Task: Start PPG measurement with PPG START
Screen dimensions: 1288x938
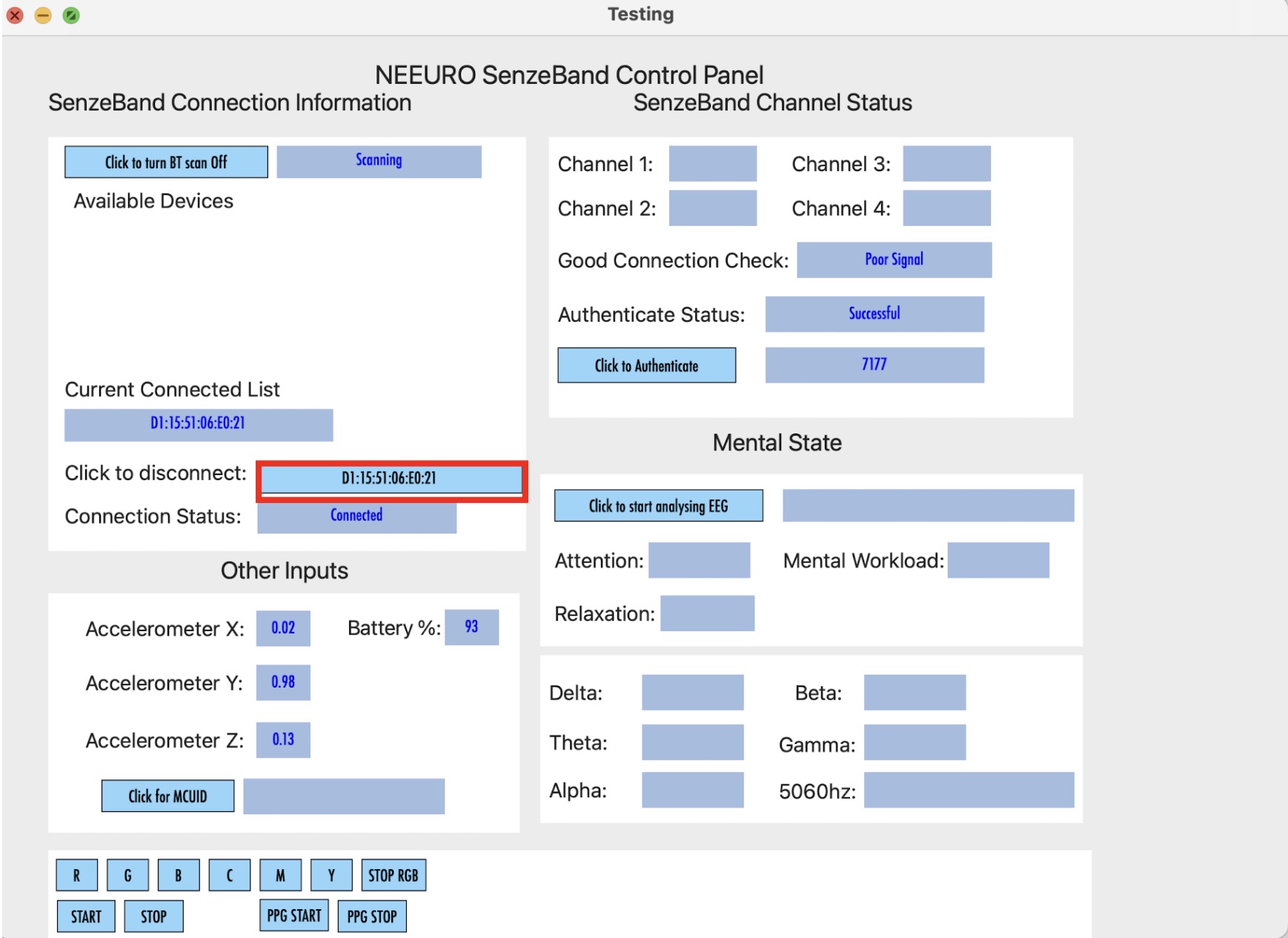Action: [293, 914]
